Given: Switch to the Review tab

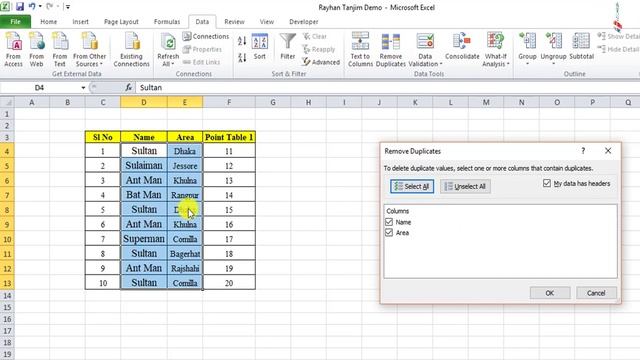Looking at the screenshot, I should tap(234, 22).
